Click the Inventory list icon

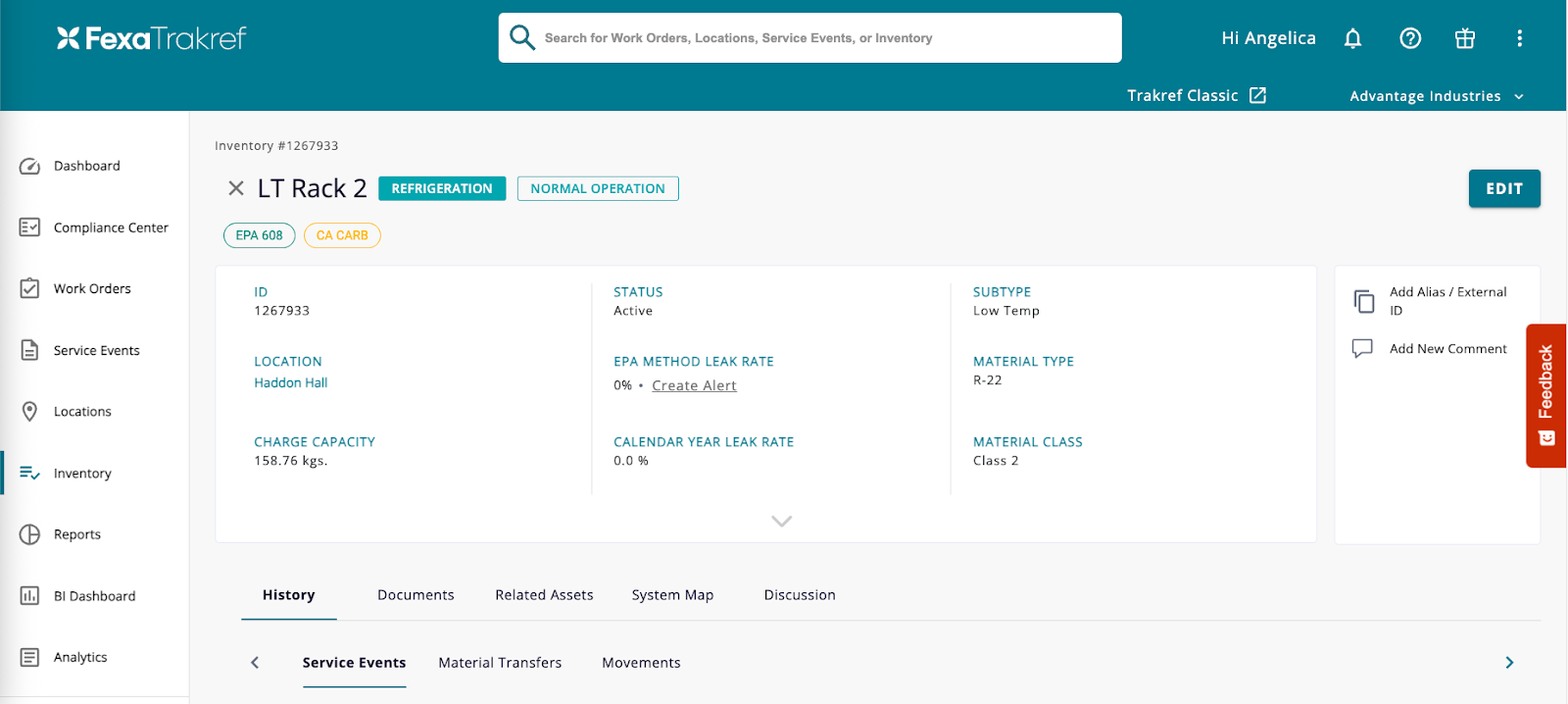coord(29,473)
